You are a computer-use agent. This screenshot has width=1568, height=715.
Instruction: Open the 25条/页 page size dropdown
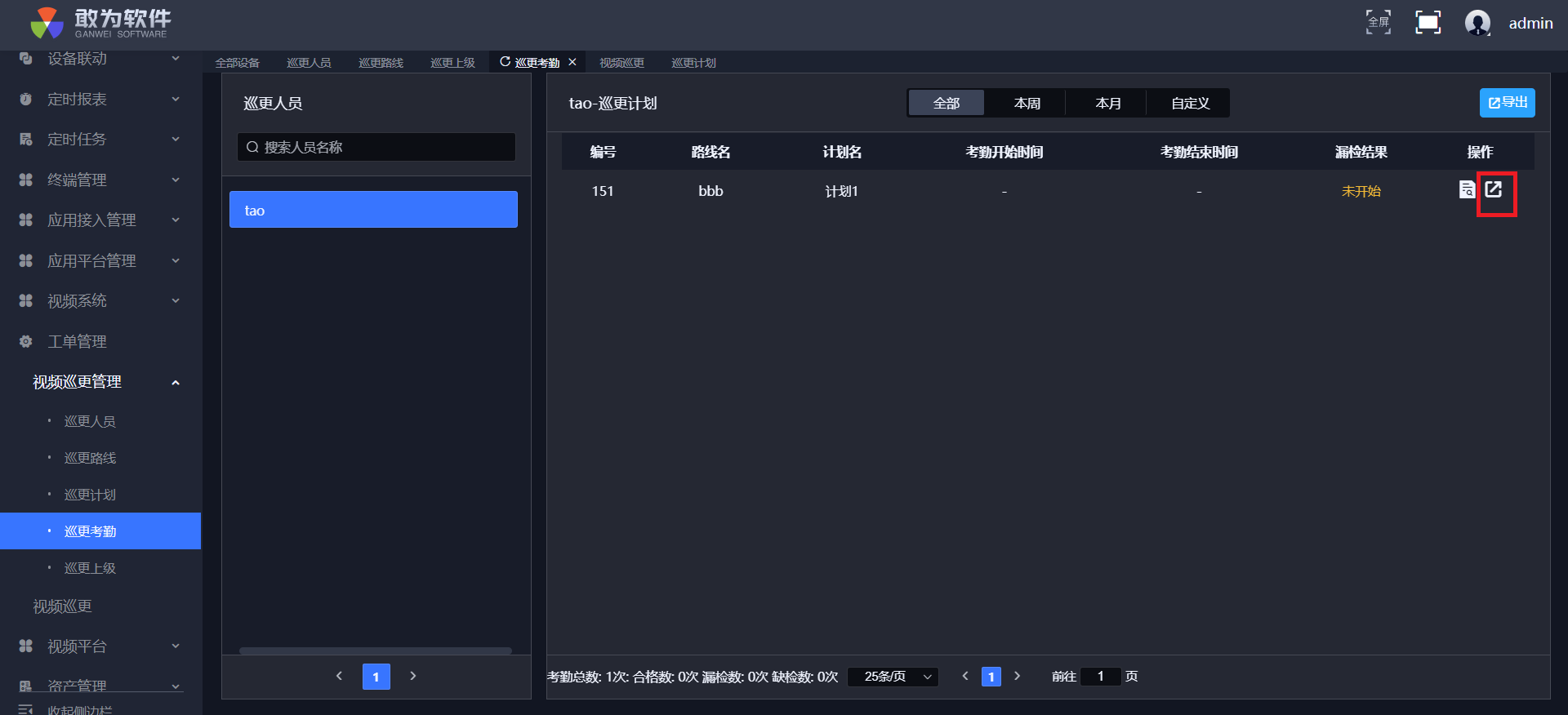pyautogui.click(x=893, y=677)
